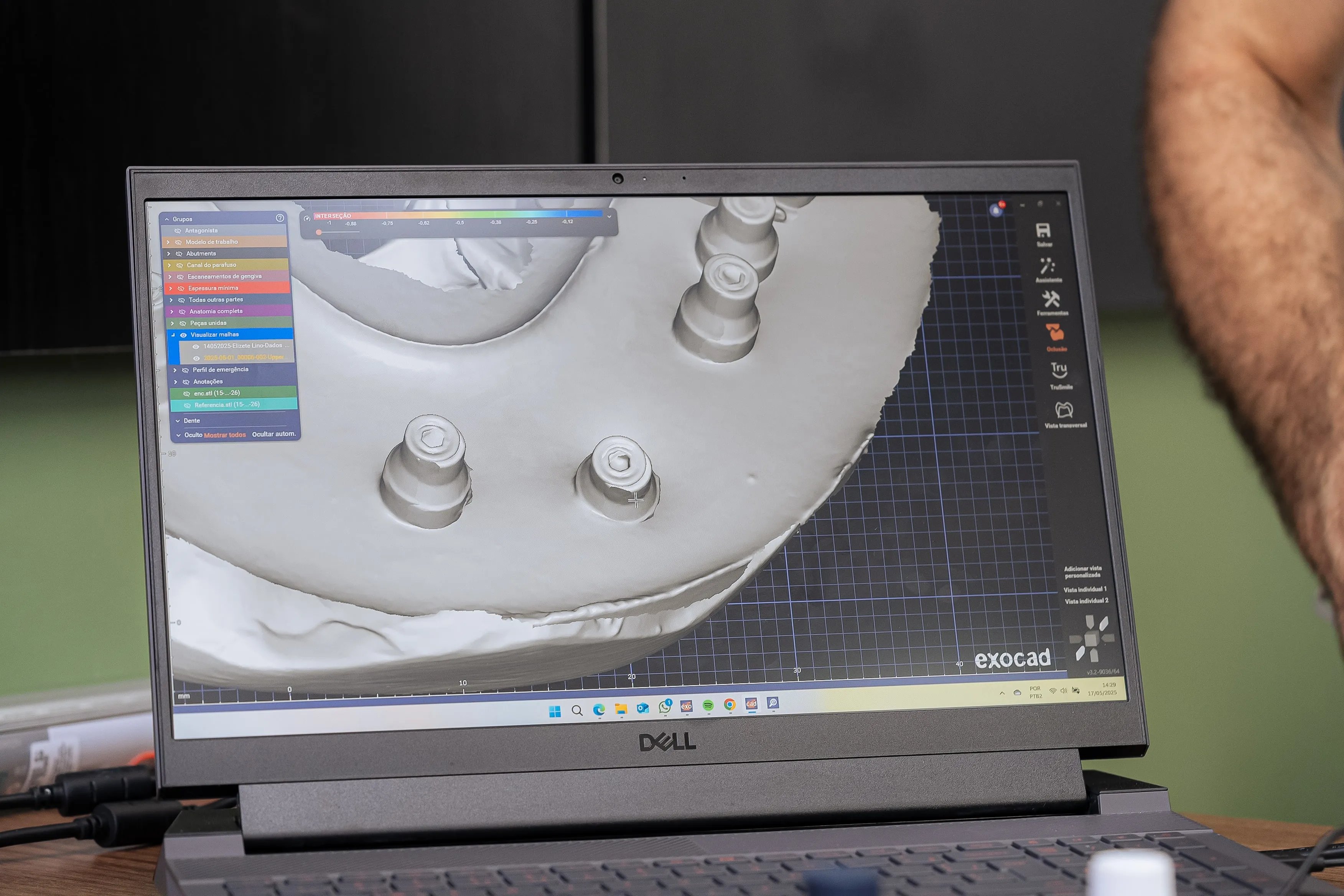
Task: Click the view orientation cube
Action: 1092,639
